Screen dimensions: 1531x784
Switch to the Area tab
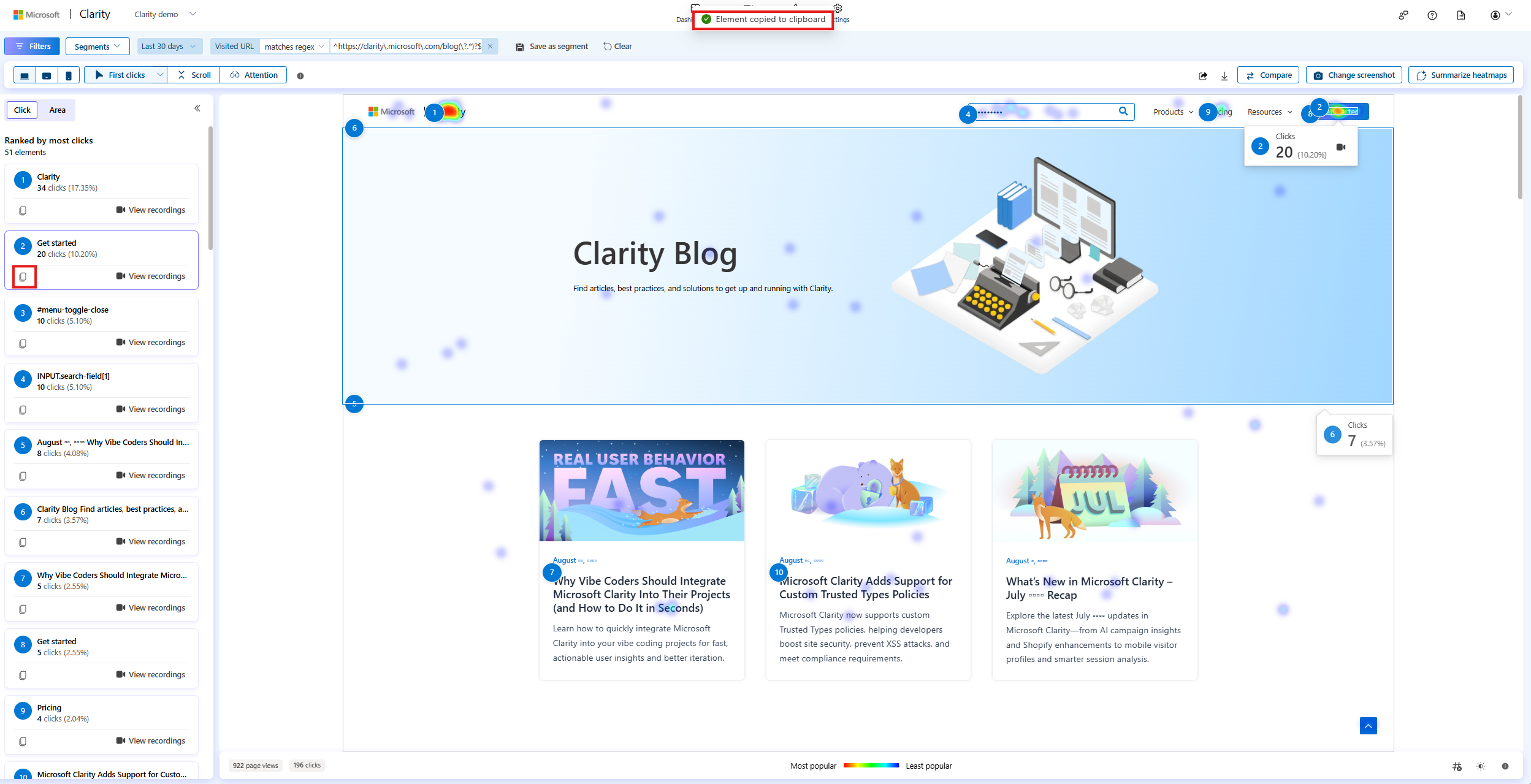click(57, 110)
